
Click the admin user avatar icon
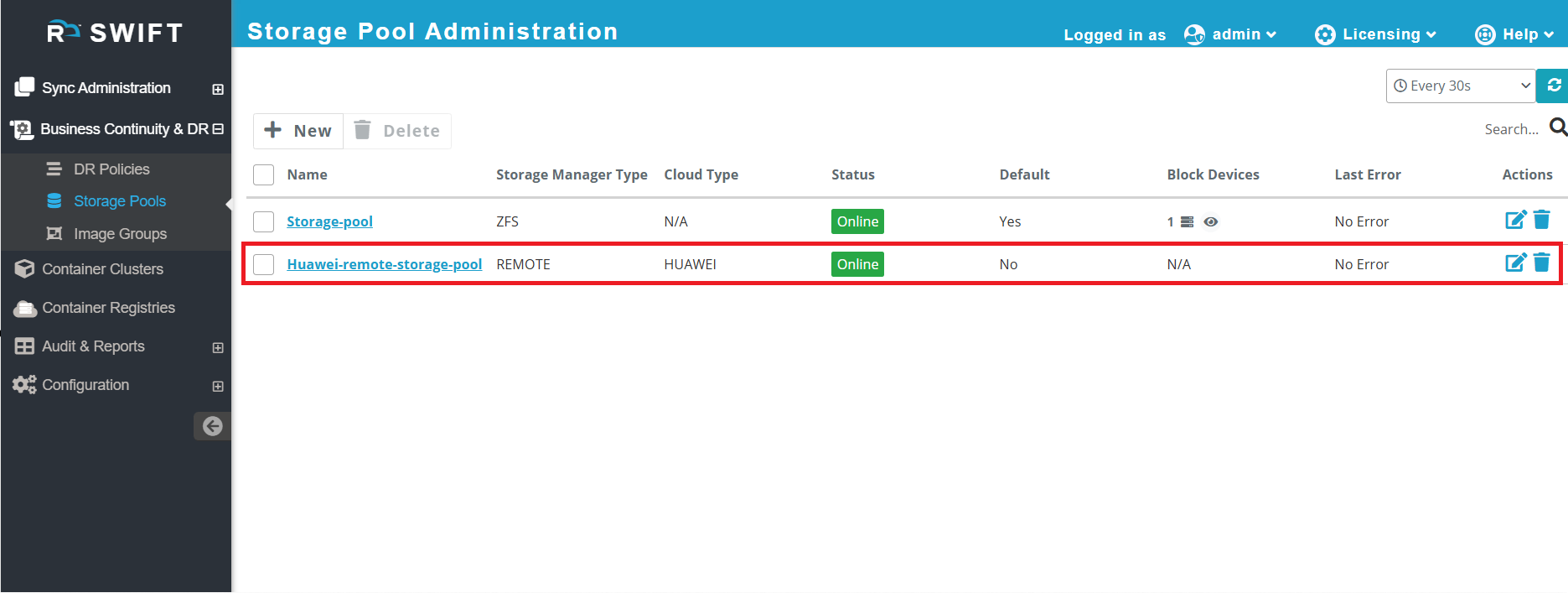pos(1194,34)
